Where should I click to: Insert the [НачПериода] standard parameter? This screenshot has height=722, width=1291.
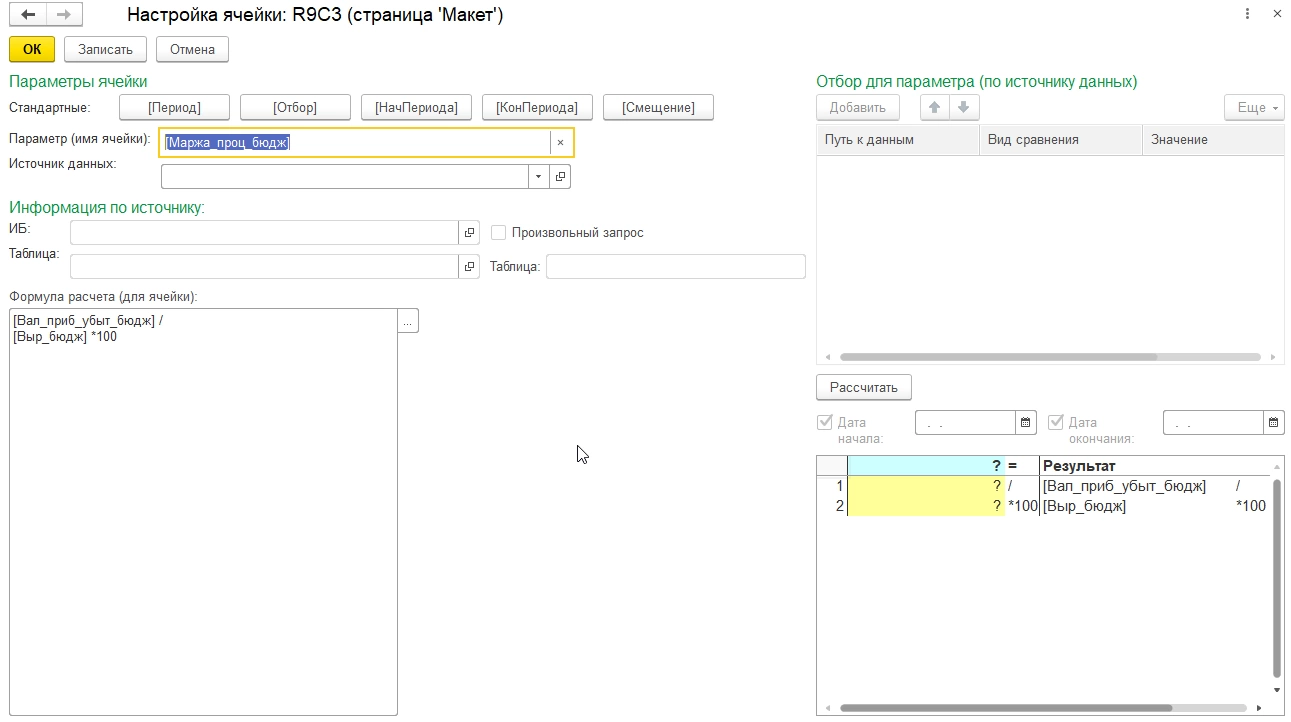pyautogui.click(x=416, y=107)
